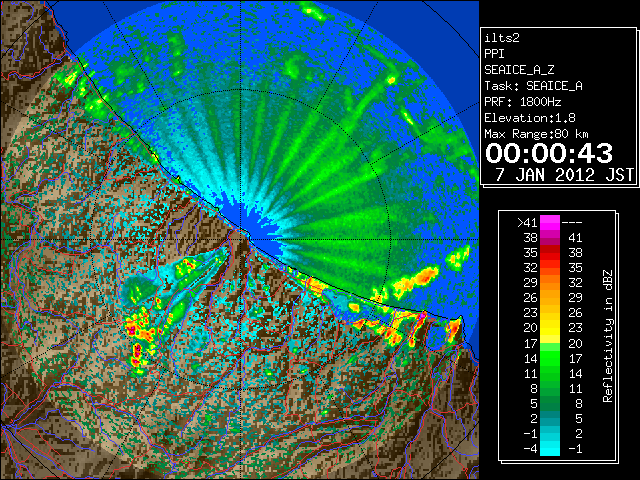This screenshot has width=640, height=480.
Task: Click the 'PPI' scan type text
Action: [494, 54]
